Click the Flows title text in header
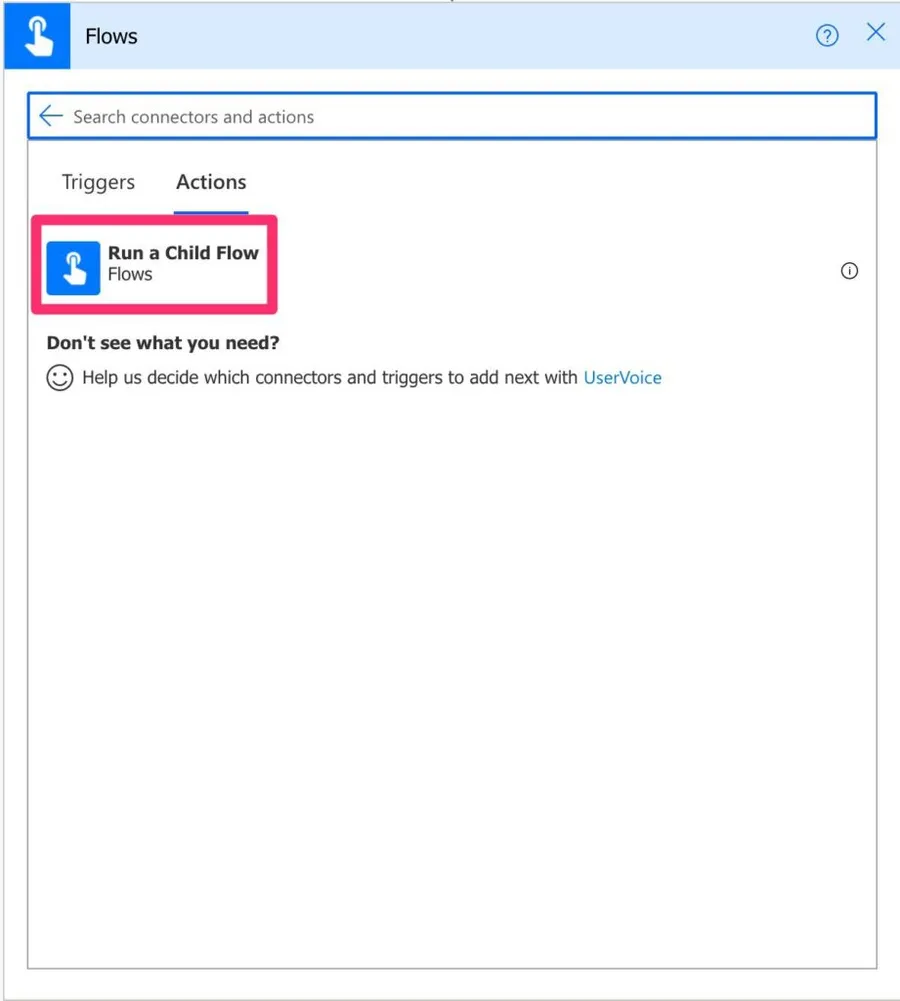The width and height of the screenshot is (900, 1001). [111, 37]
